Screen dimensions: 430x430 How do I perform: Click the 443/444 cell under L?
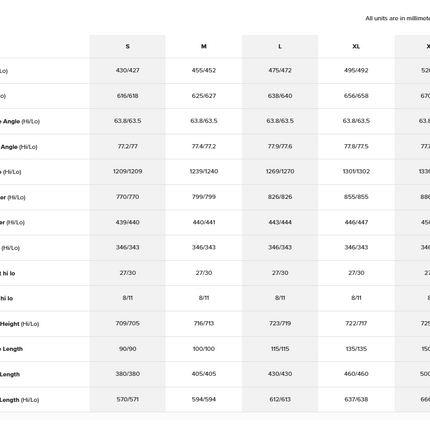coord(280,222)
